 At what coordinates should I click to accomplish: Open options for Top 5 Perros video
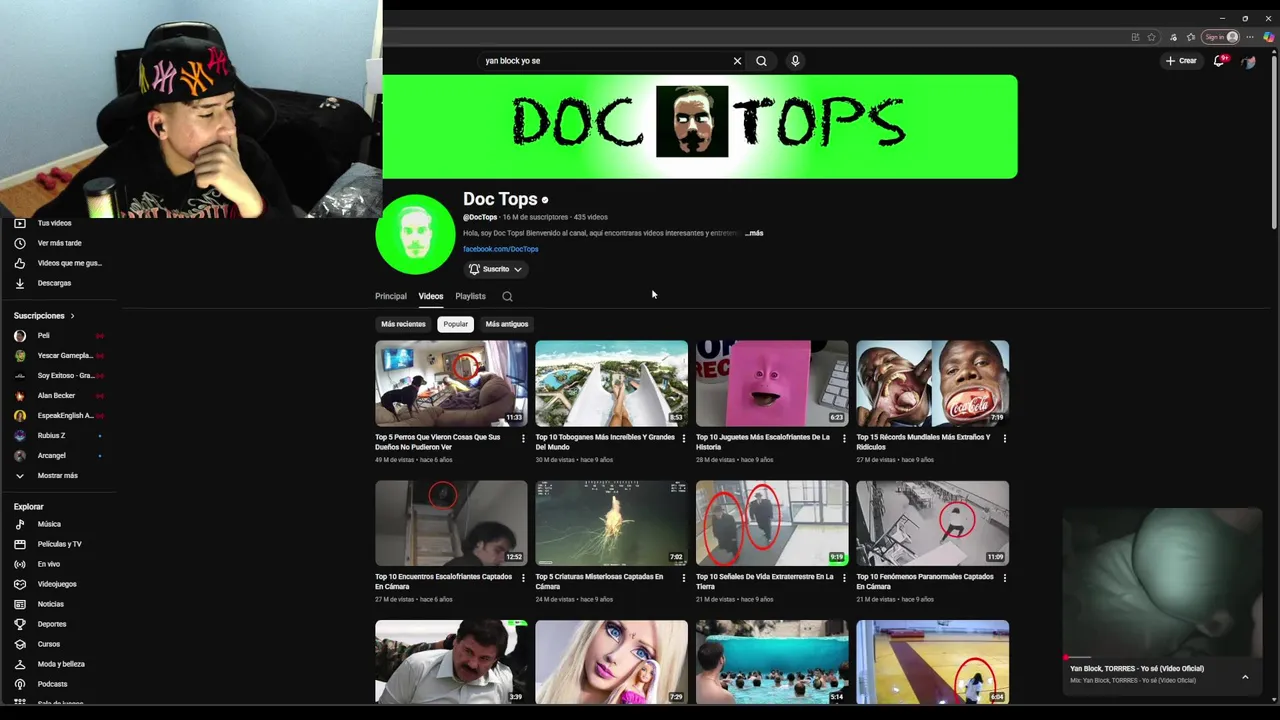[x=523, y=438]
